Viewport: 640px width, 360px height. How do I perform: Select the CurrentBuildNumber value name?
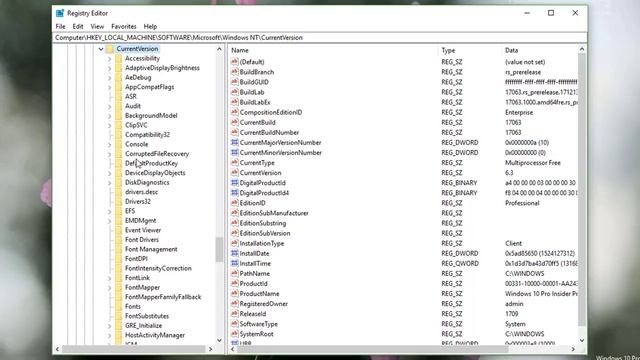pos(269,132)
